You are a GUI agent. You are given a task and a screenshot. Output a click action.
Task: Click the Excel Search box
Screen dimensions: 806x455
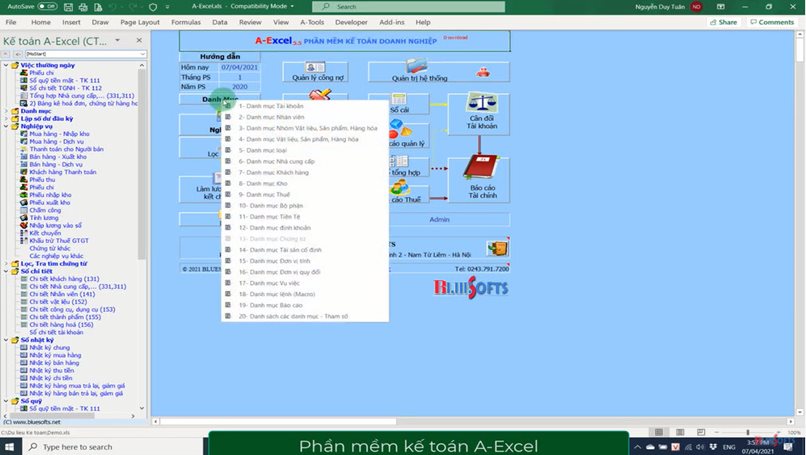point(408,7)
